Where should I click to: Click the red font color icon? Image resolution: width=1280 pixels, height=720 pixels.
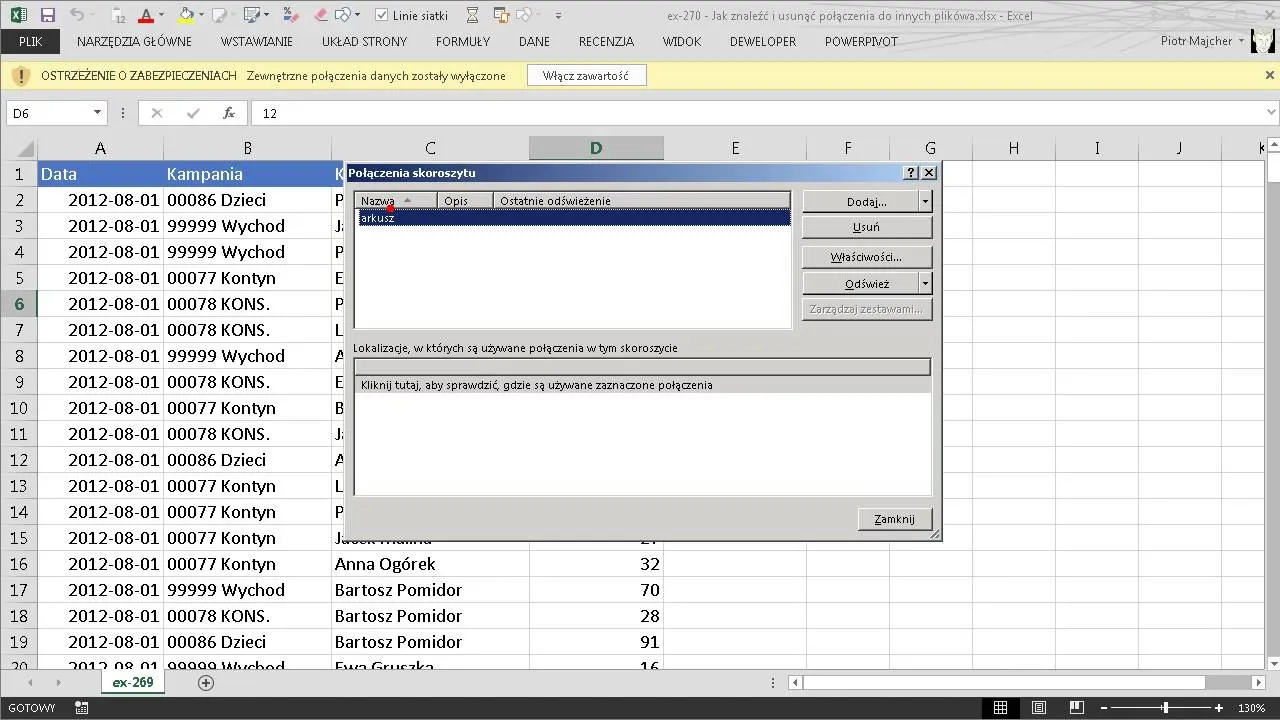[x=146, y=16]
